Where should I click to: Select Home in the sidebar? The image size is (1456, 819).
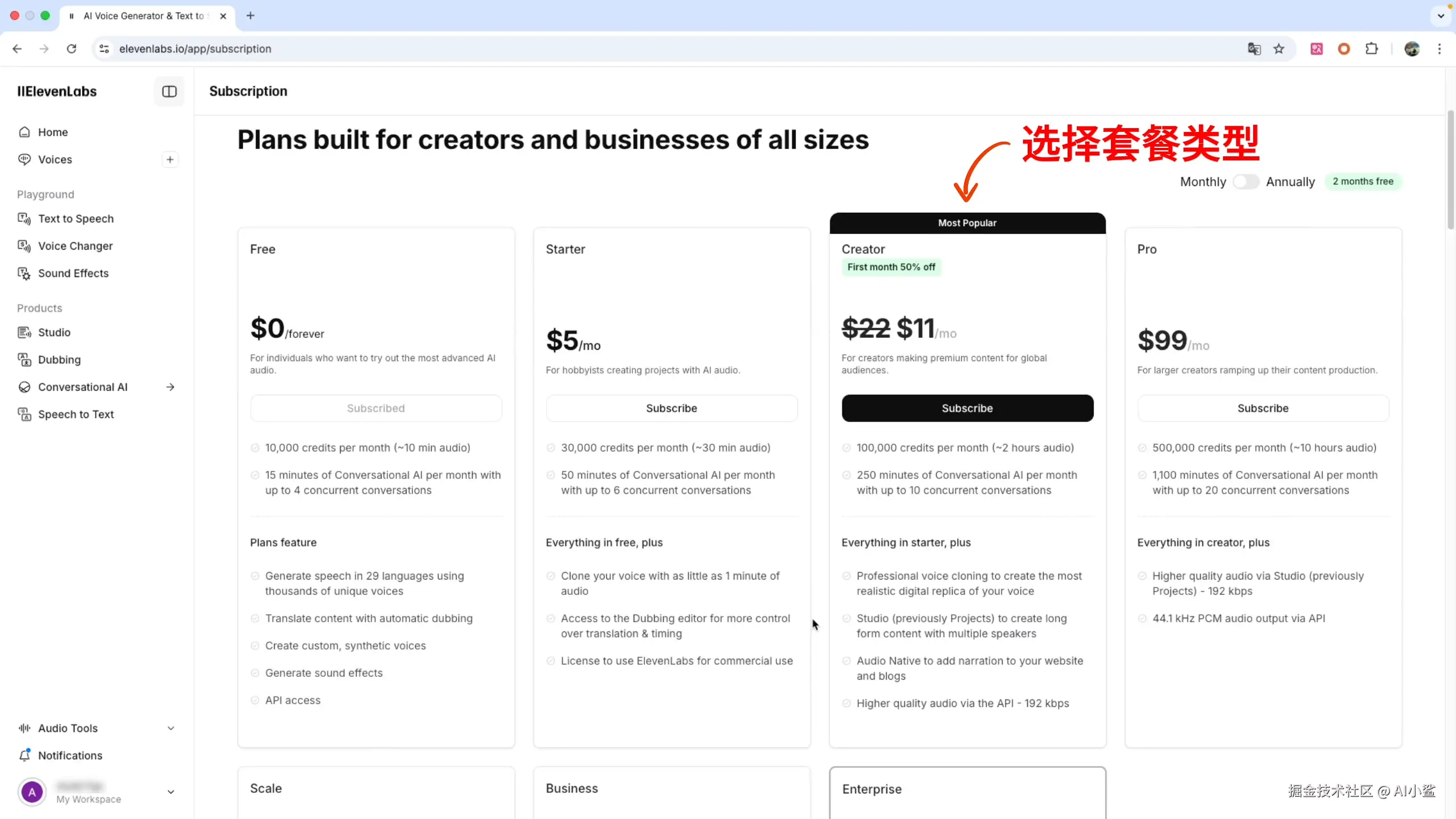click(52, 133)
